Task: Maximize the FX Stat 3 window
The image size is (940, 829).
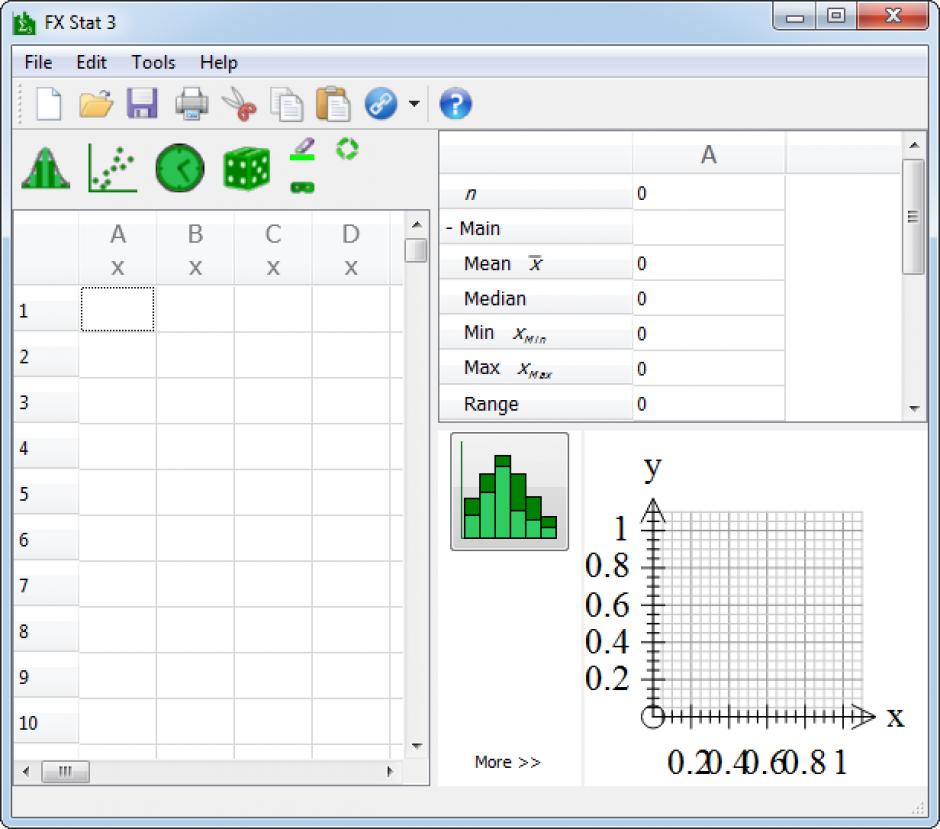Action: click(x=836, y=16)
